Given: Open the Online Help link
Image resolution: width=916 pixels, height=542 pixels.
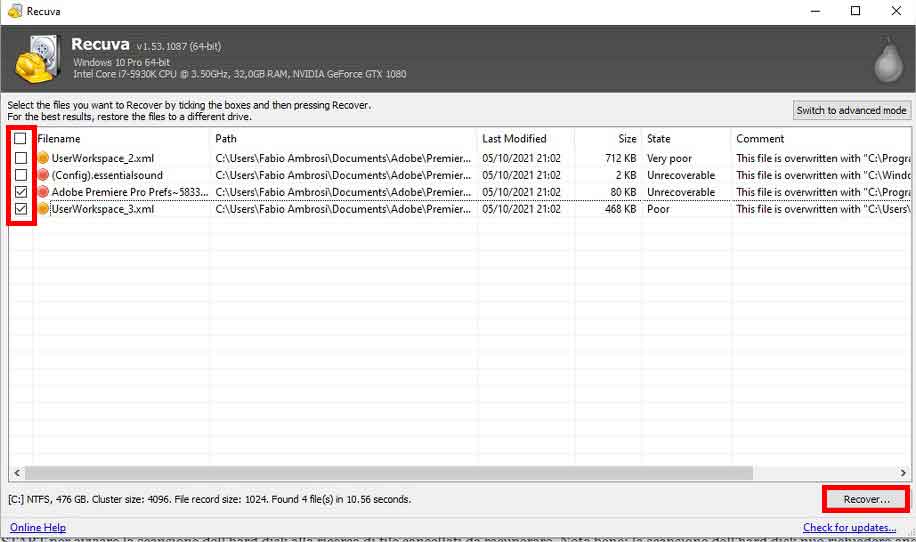Looking at the screenshot, I should click(38, 528).
